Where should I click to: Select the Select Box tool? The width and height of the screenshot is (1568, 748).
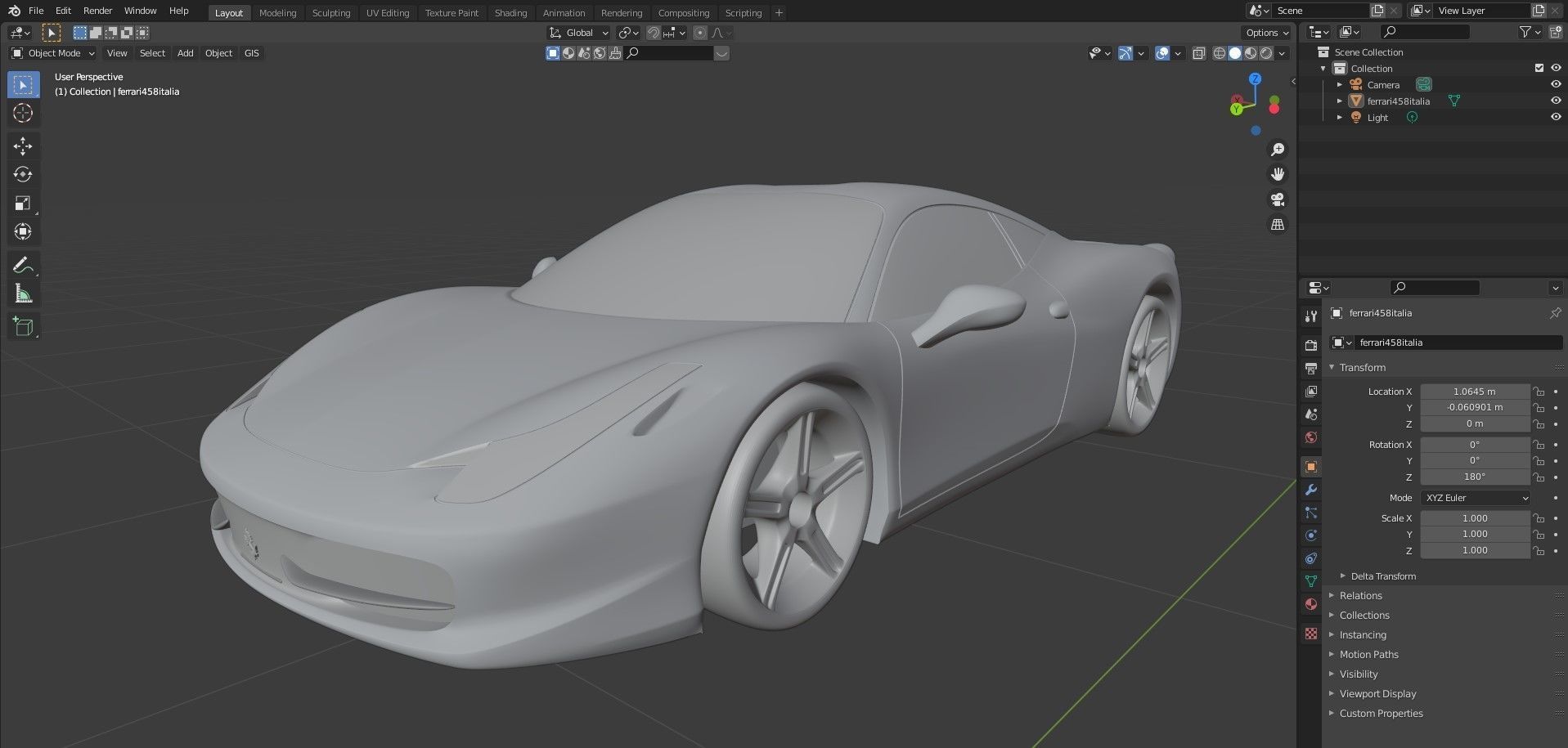pyautogui.click(x=23, y=85)
